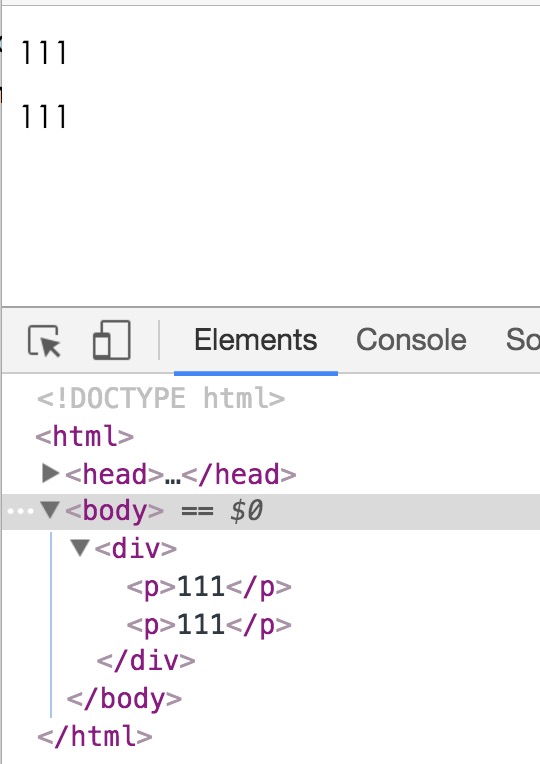Switch to the Console tab

[411, 340]
